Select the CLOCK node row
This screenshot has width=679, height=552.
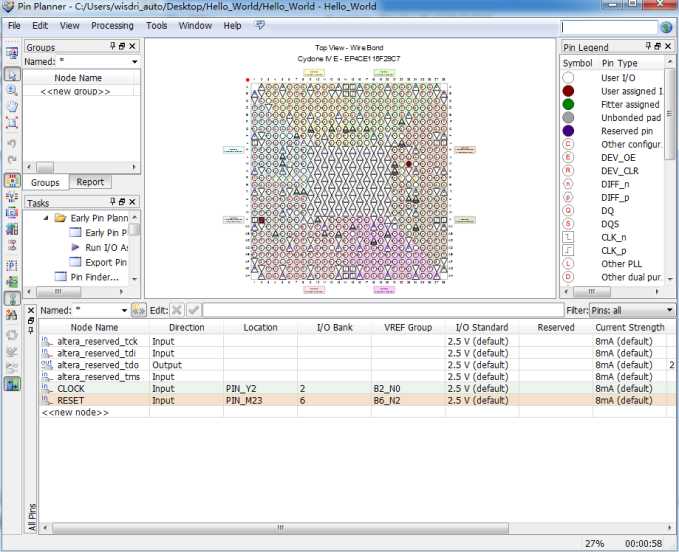(x=357, y=388)
